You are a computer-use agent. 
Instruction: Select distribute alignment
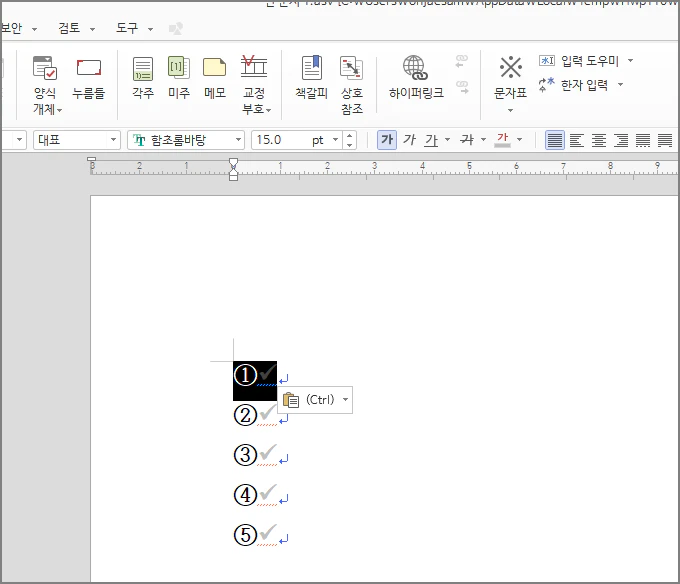[643, 140]
